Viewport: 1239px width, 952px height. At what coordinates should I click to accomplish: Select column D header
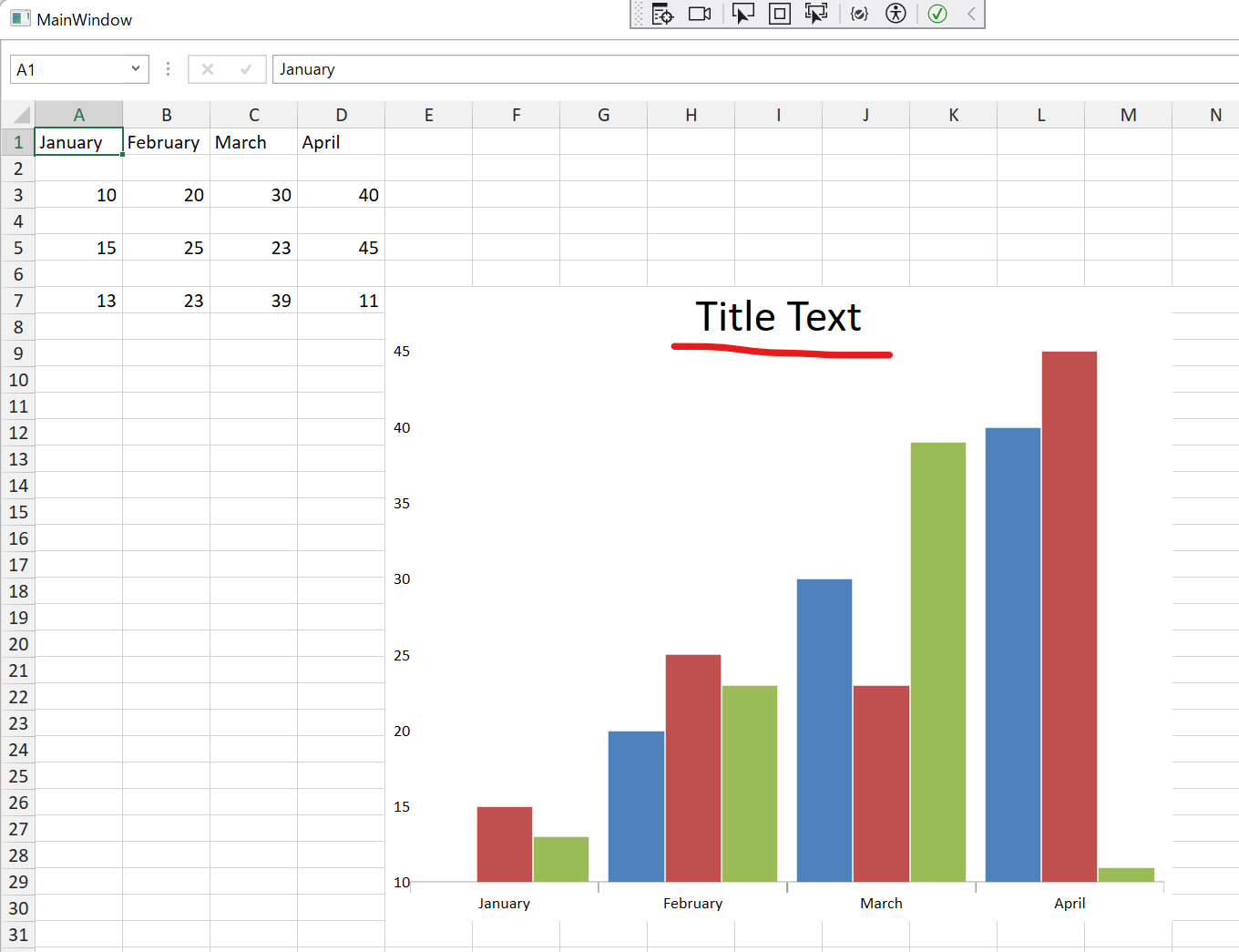pos(341,115)
